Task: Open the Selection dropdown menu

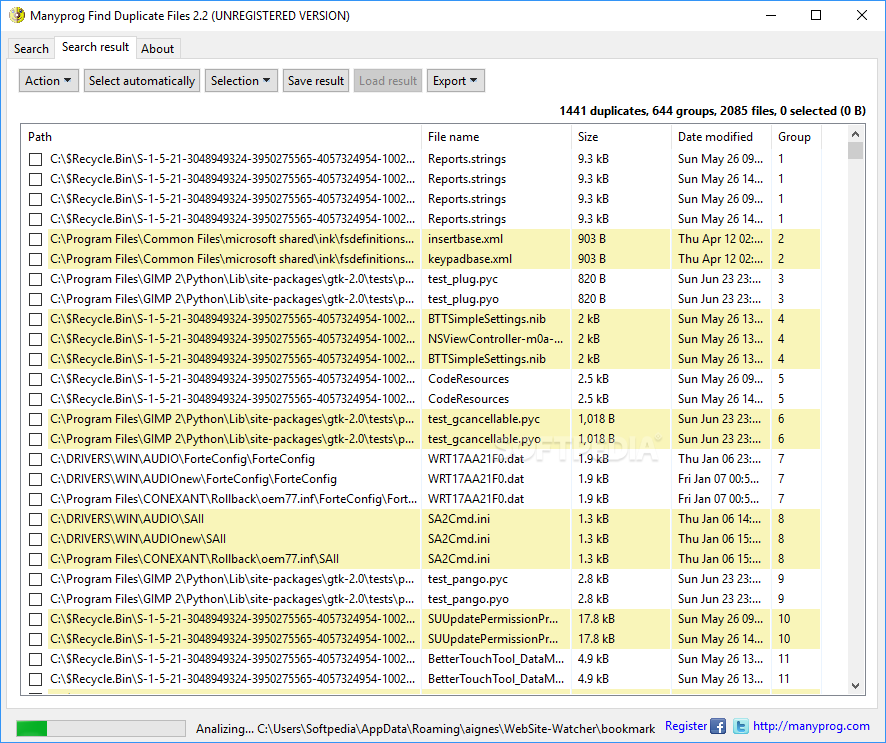Action: tap(241, 81)
